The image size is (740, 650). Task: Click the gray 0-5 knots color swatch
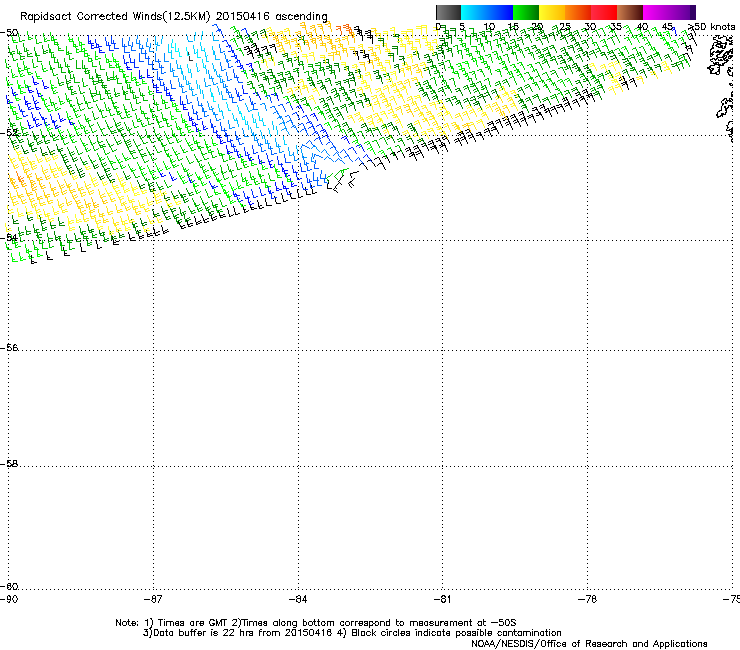click(448, 12)
